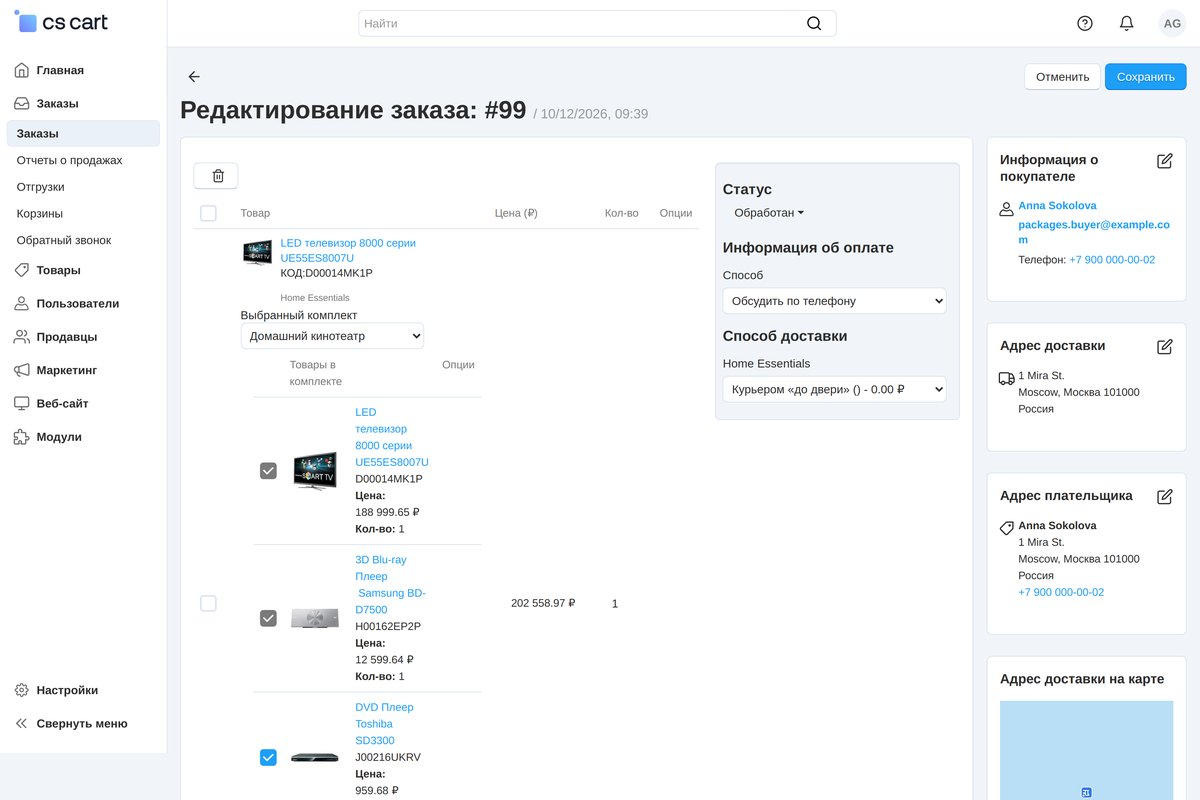
Task: Edit shipping address (Адрес доставки) pencil icon
Action: pyautogui.click(x=1164, y=346)
